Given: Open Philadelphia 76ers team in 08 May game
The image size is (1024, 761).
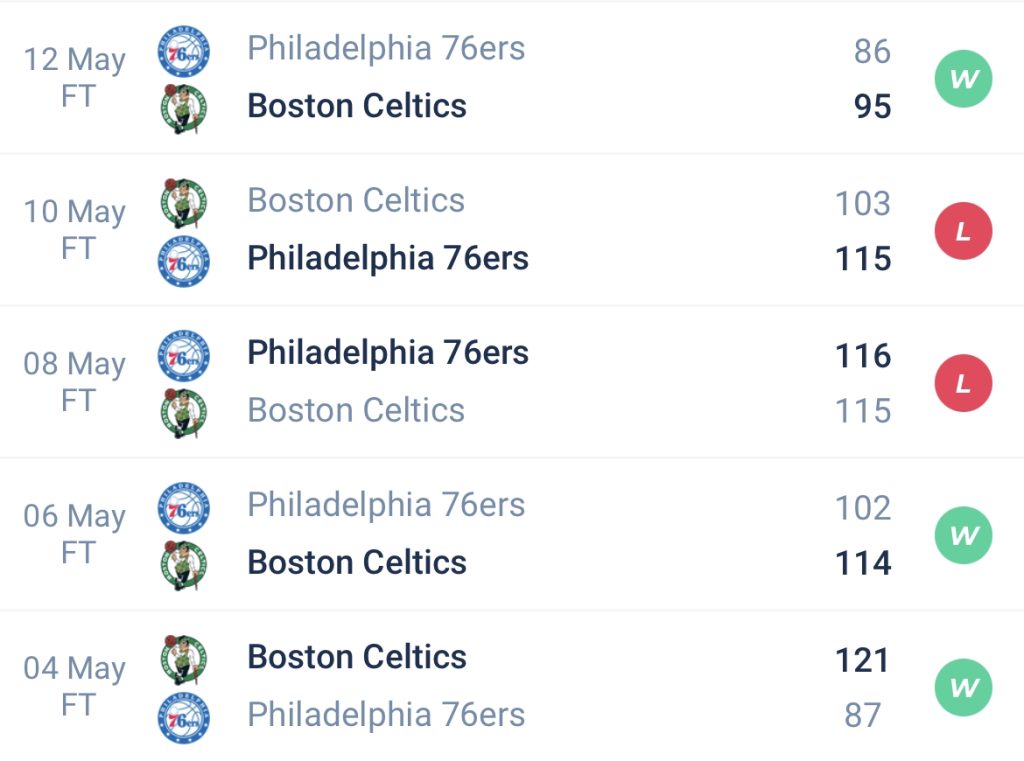Looking at the screenshot, I should click(x=388, y=353).
